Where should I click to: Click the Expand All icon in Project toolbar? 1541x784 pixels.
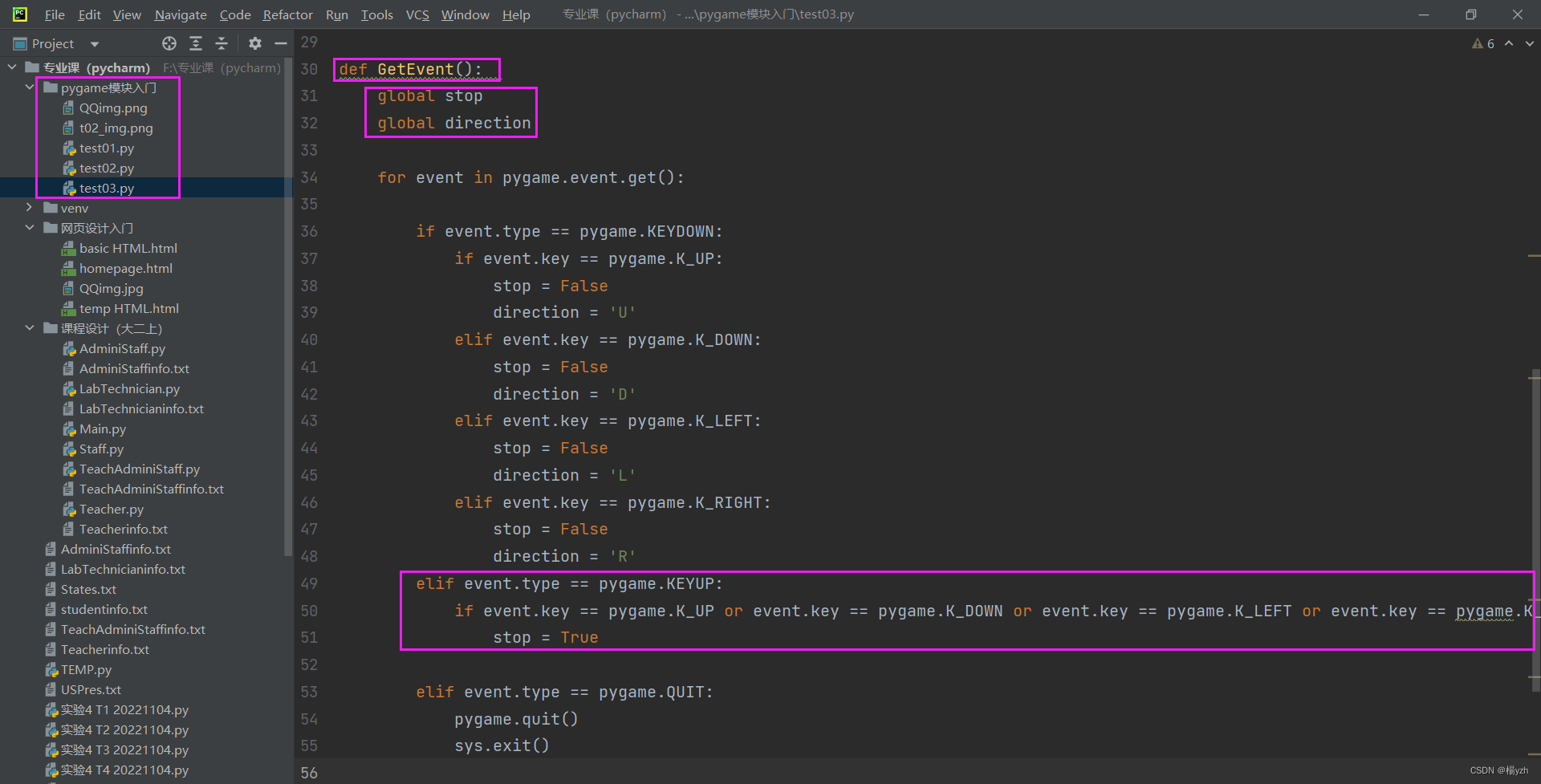click(x=196, y=43)
